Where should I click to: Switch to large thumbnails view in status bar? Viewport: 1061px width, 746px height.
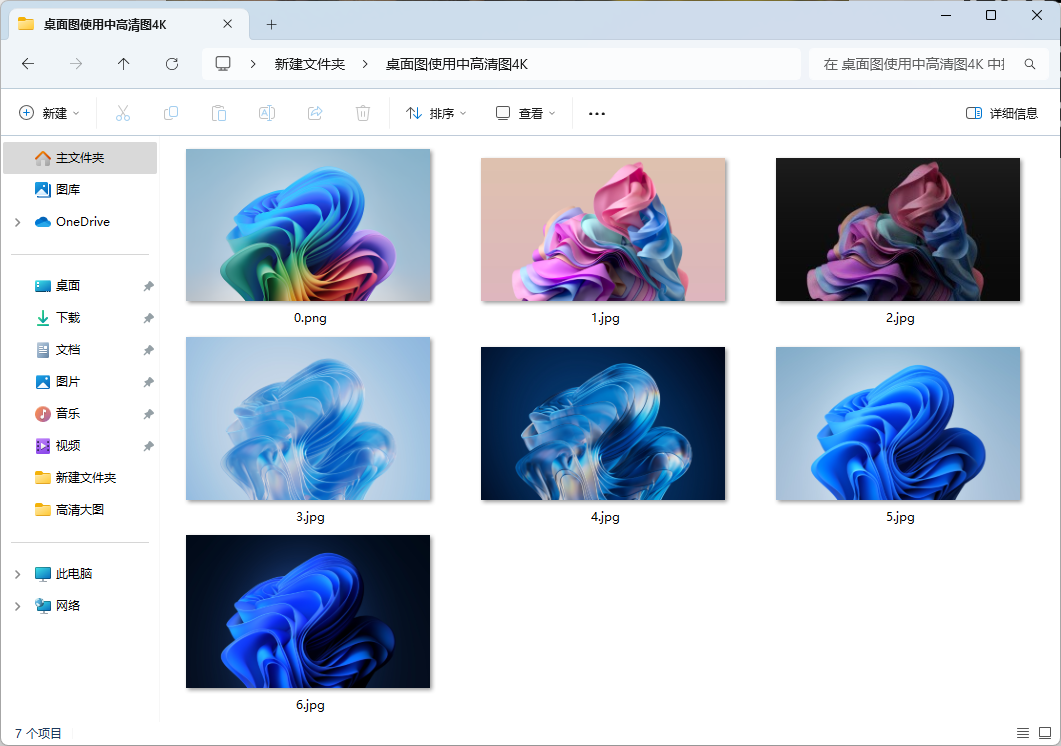(x=1043, y=733)
